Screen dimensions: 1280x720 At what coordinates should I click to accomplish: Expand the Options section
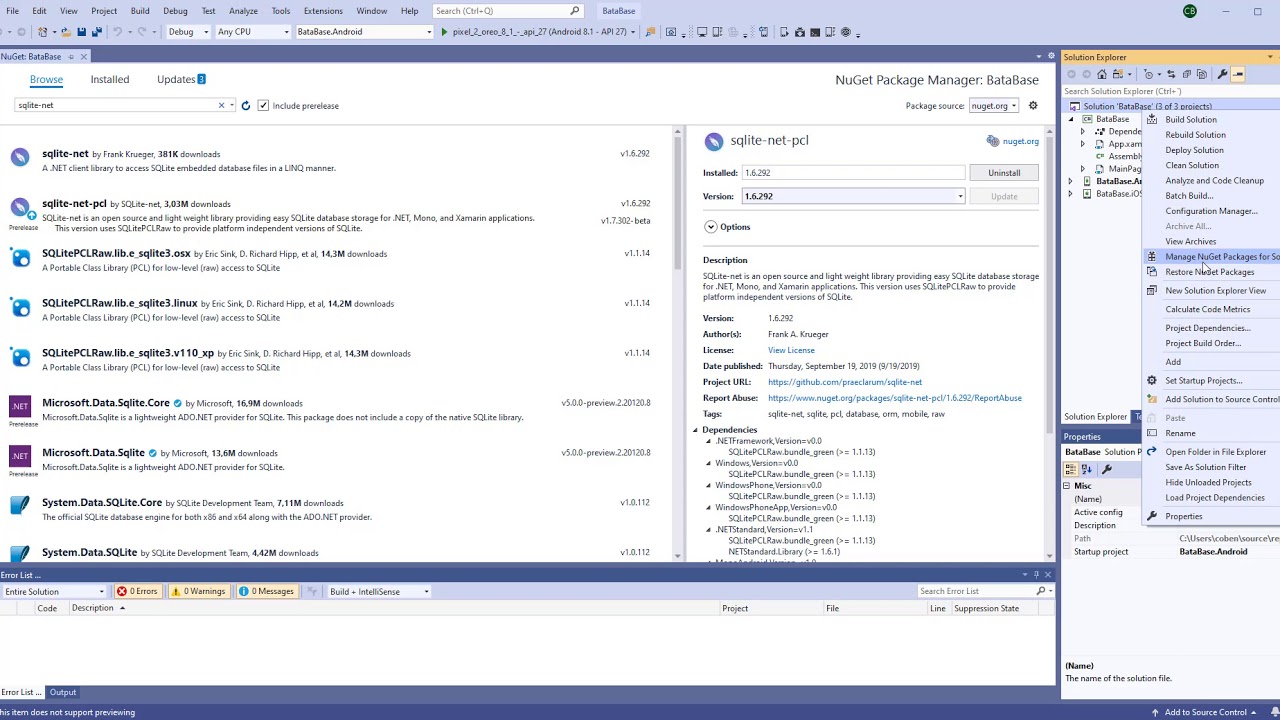(710, 227)
